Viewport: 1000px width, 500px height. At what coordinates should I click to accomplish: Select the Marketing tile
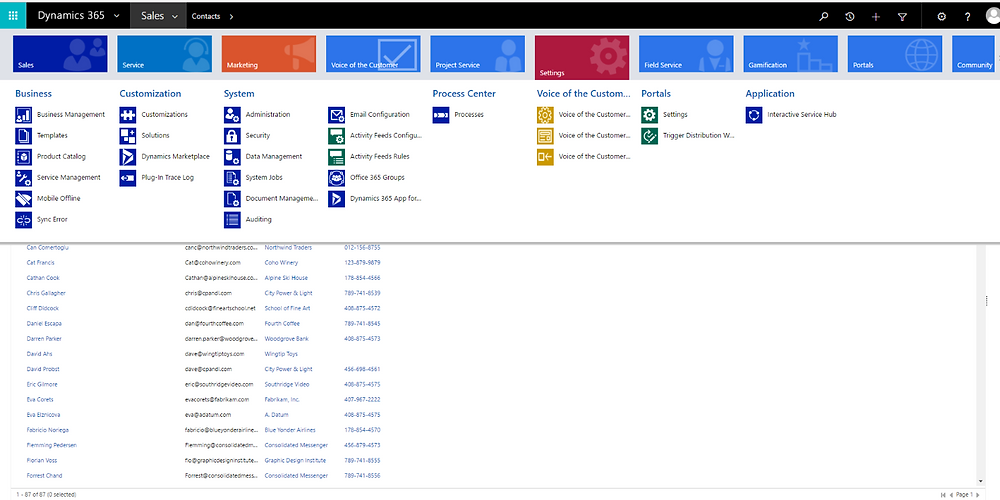point(268,54)
